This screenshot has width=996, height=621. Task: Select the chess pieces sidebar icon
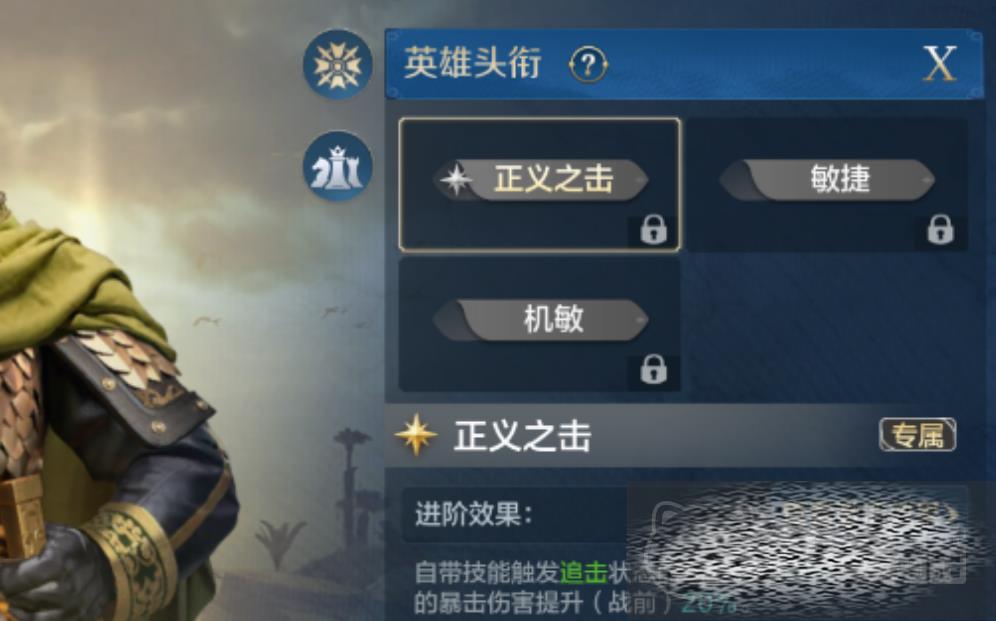[x=337, y=166]
